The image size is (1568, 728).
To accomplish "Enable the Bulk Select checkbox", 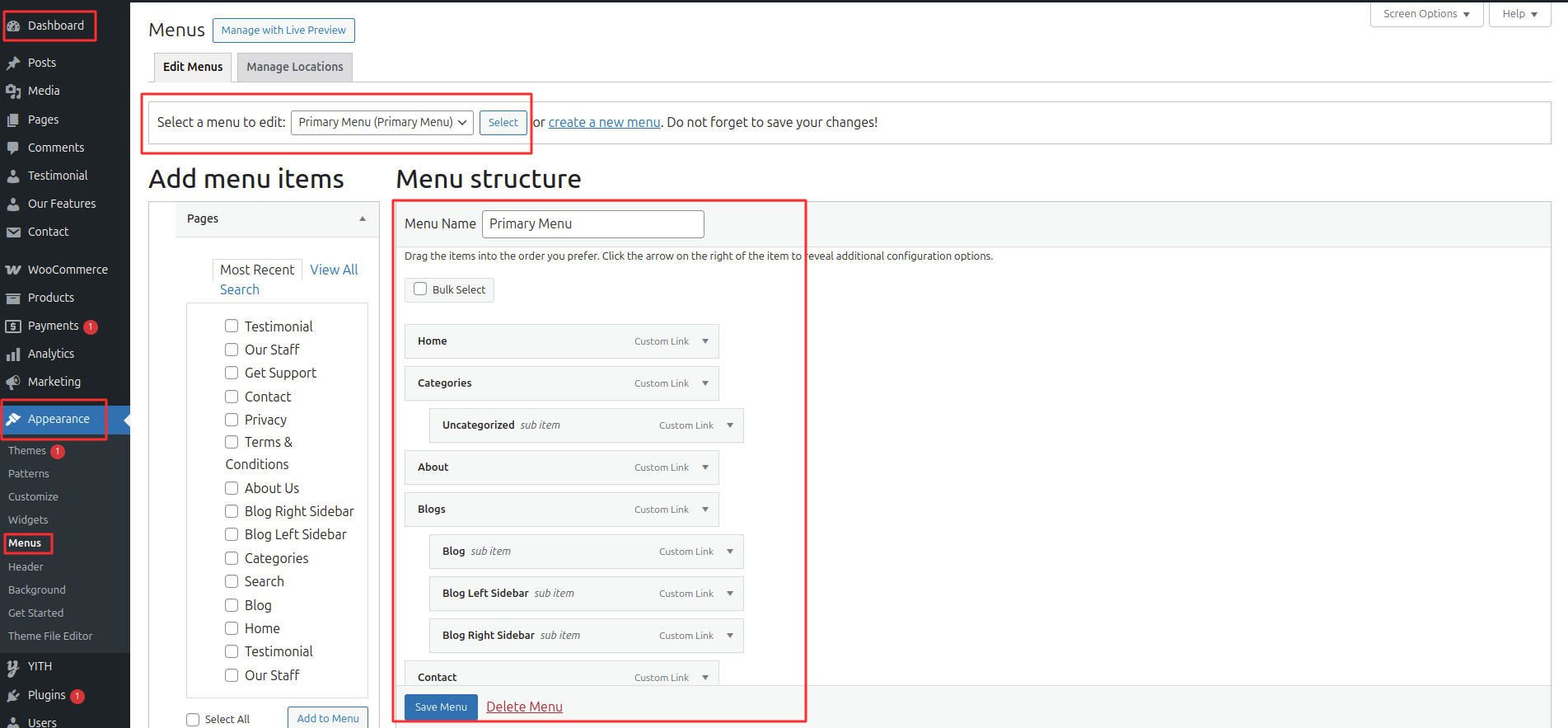I will pos(420,289).
